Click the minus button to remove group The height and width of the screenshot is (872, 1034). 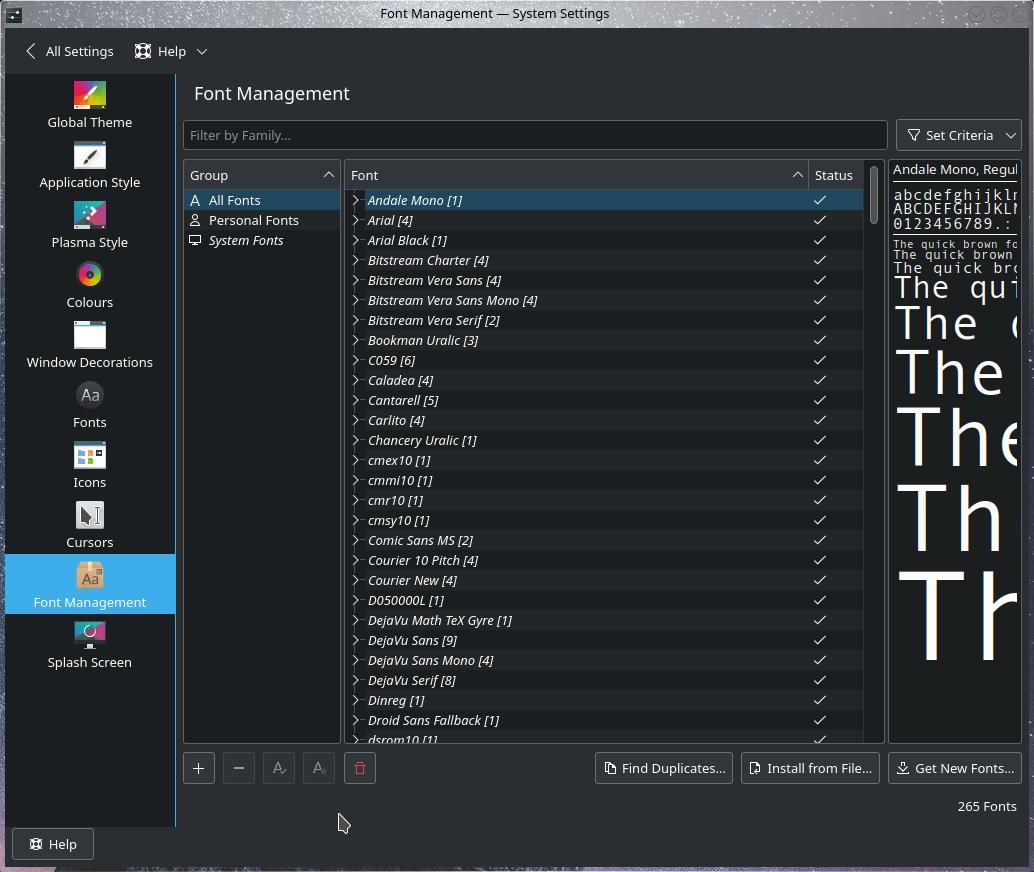coord(239,768)
